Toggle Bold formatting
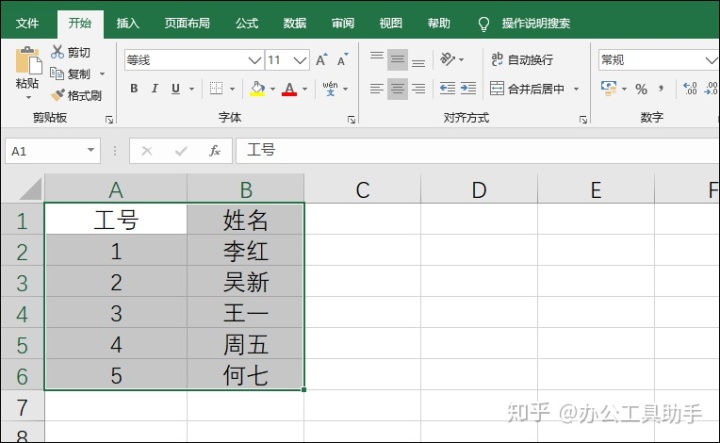This screenshot has height=443, width=720. click(x=134, y=88)
